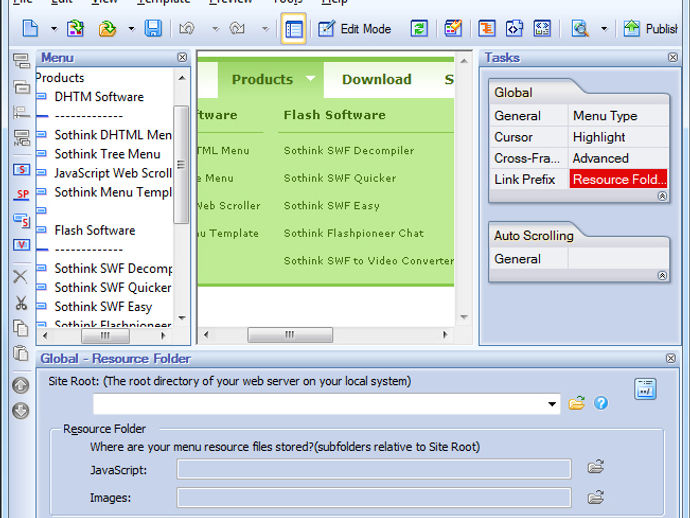Select Sothink SWF Quicker tree item
Image resolution: width=690 pixels, height=518 pixels.
pyautogui.click(x=113, y=287)
